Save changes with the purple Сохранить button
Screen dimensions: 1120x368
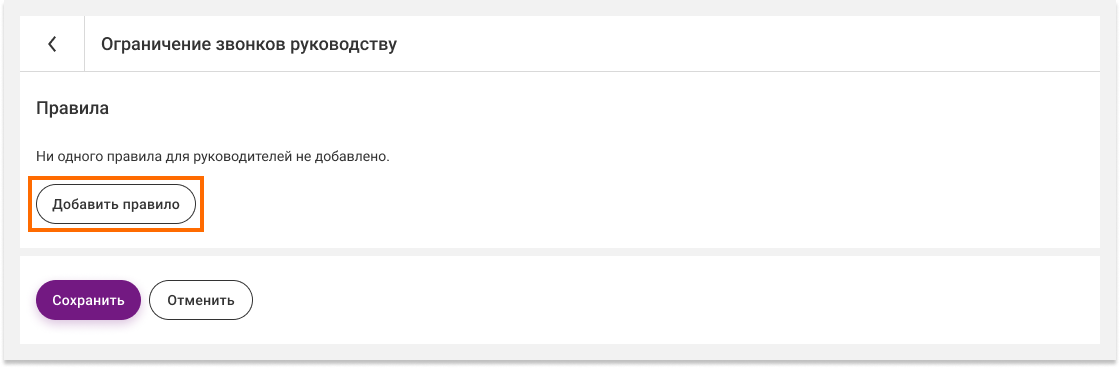point(89,300)
